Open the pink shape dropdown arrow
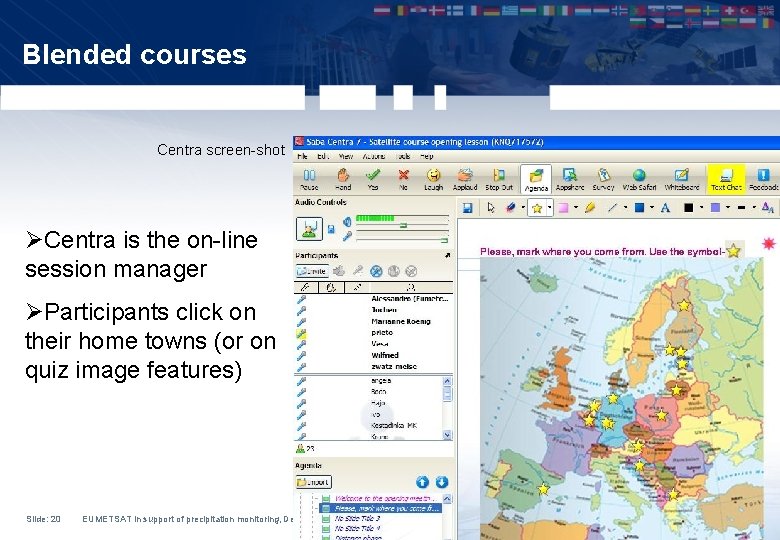Viewport: 780px width, 540px height. (x=576, y=208)
